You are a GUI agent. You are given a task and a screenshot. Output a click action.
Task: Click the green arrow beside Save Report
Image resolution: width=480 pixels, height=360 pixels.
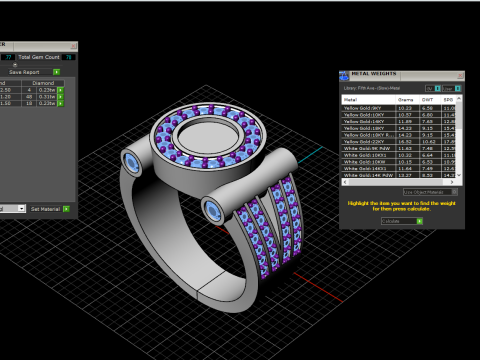[57, 72]
